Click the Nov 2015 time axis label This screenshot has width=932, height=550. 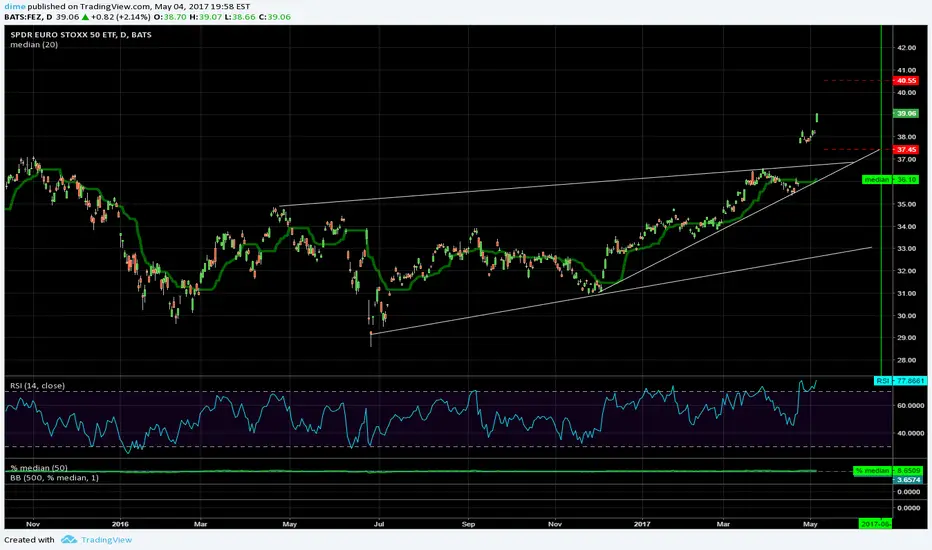[33, 524]
